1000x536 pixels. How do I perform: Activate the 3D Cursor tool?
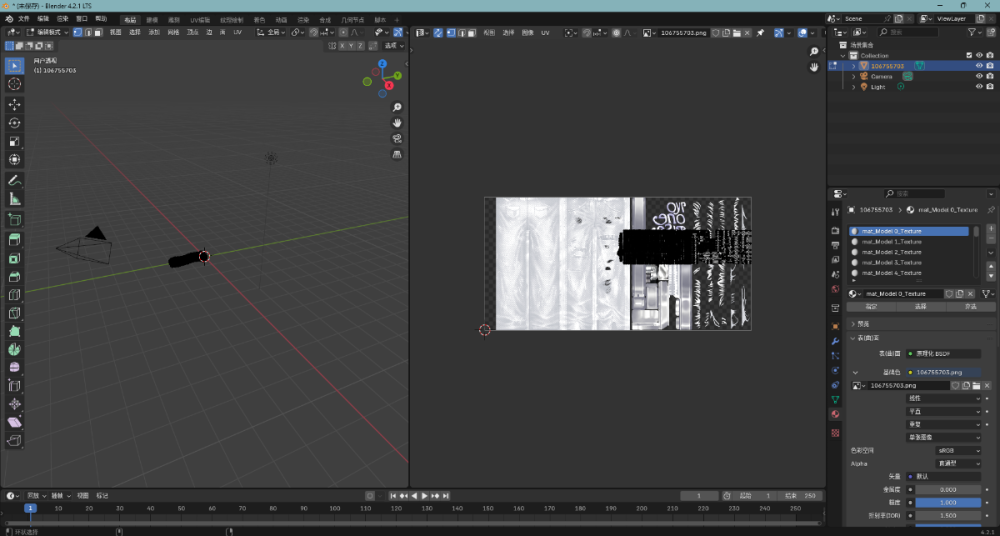pos(15,84)
